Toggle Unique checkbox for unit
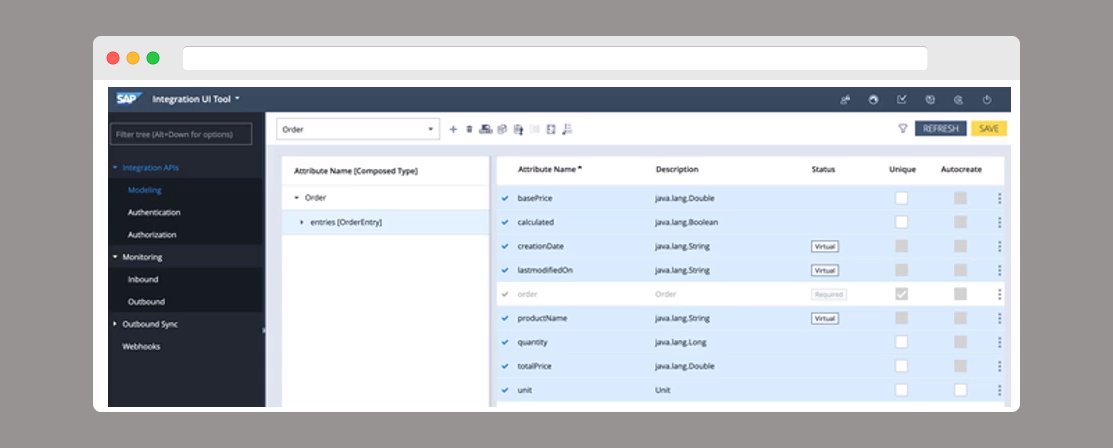The image size is (1113, 448). [x=901, y=390]
